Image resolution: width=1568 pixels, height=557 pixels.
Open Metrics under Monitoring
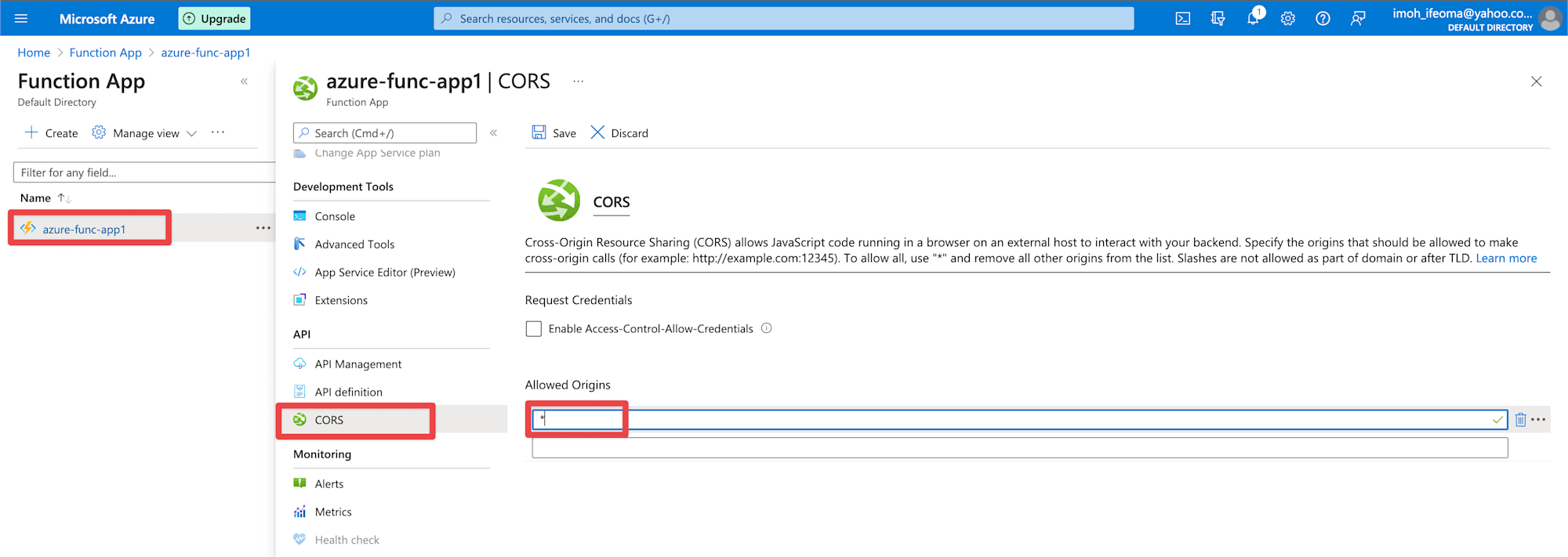pyautogui.click(x=333, y=512)
